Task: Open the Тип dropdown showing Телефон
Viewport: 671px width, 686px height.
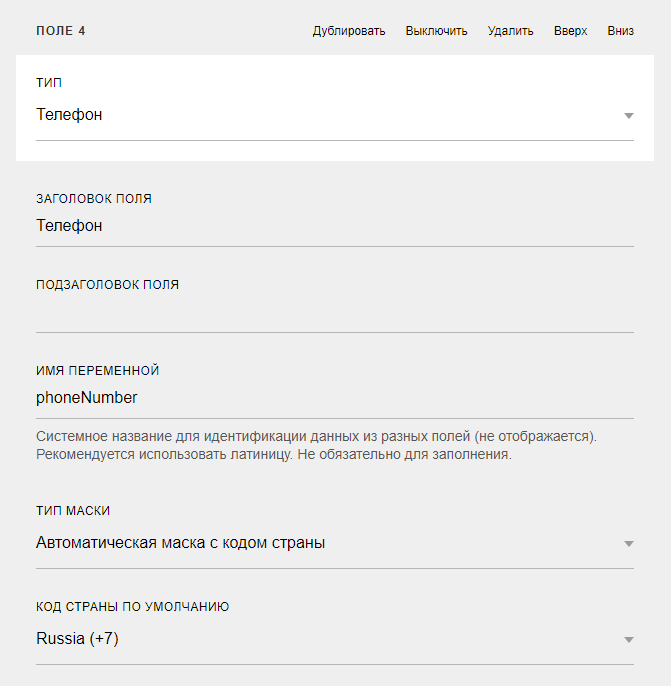Action: pos(320,116)
